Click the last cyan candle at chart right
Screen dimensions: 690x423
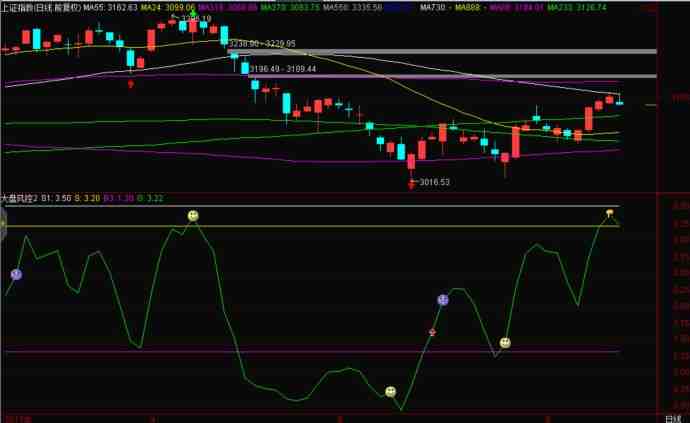click(620, 103)
